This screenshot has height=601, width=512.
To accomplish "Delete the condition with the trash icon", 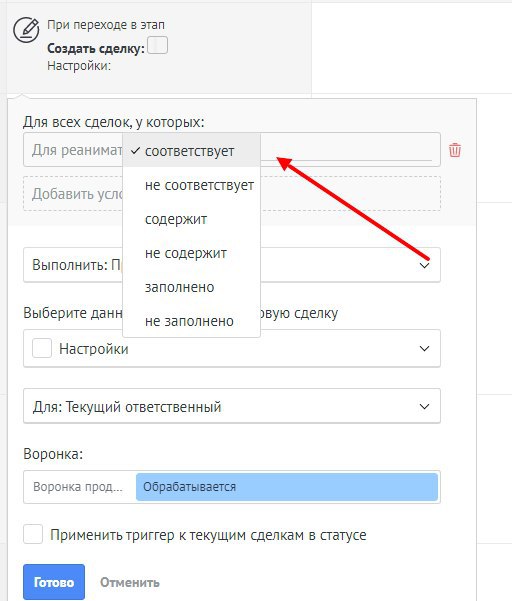I will 455,150.
